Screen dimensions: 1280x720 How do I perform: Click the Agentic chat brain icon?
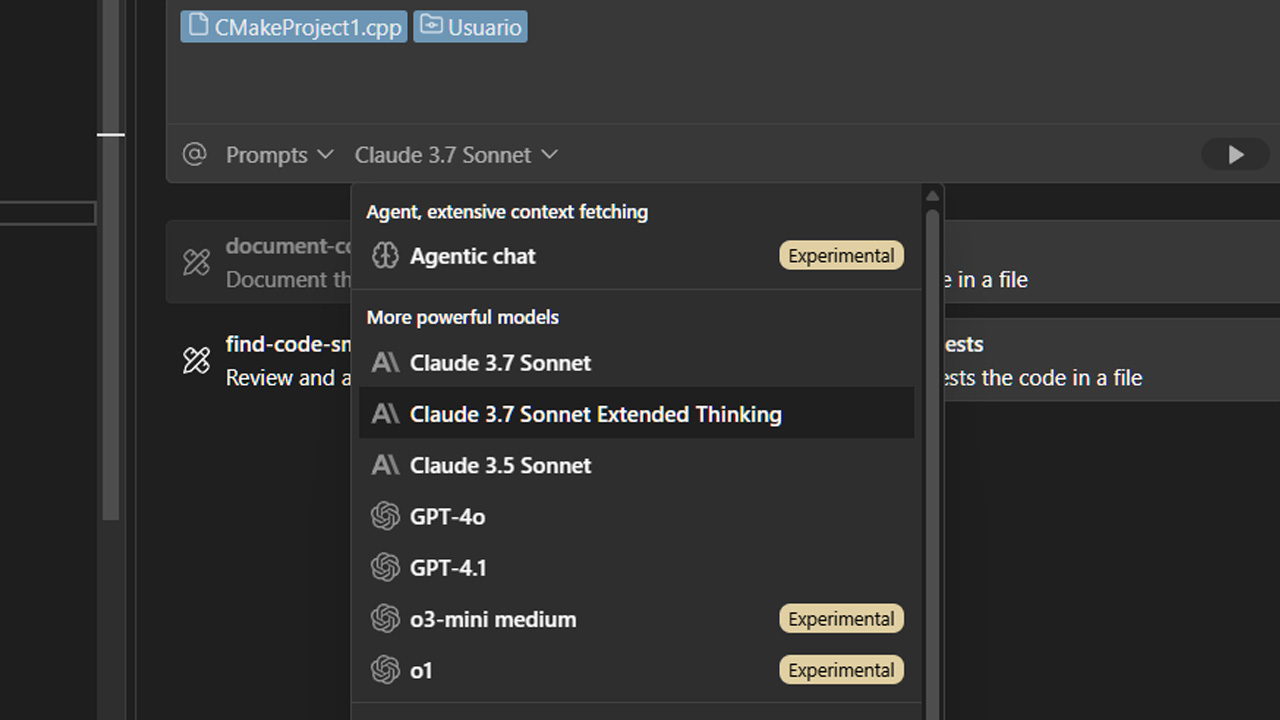tap(385, 256)
